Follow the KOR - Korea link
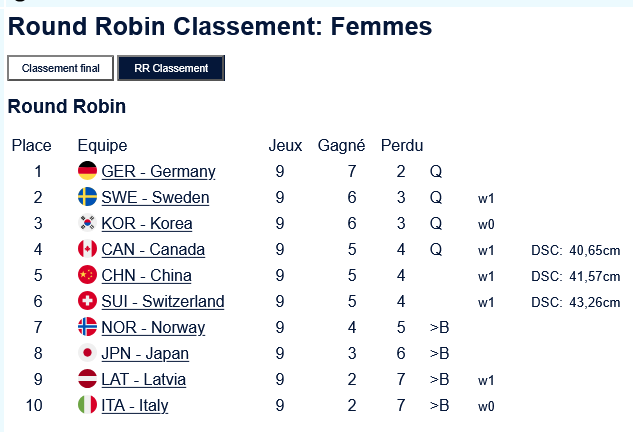The width and height of the screenshot is (633, 432). (x=147, y=224)
